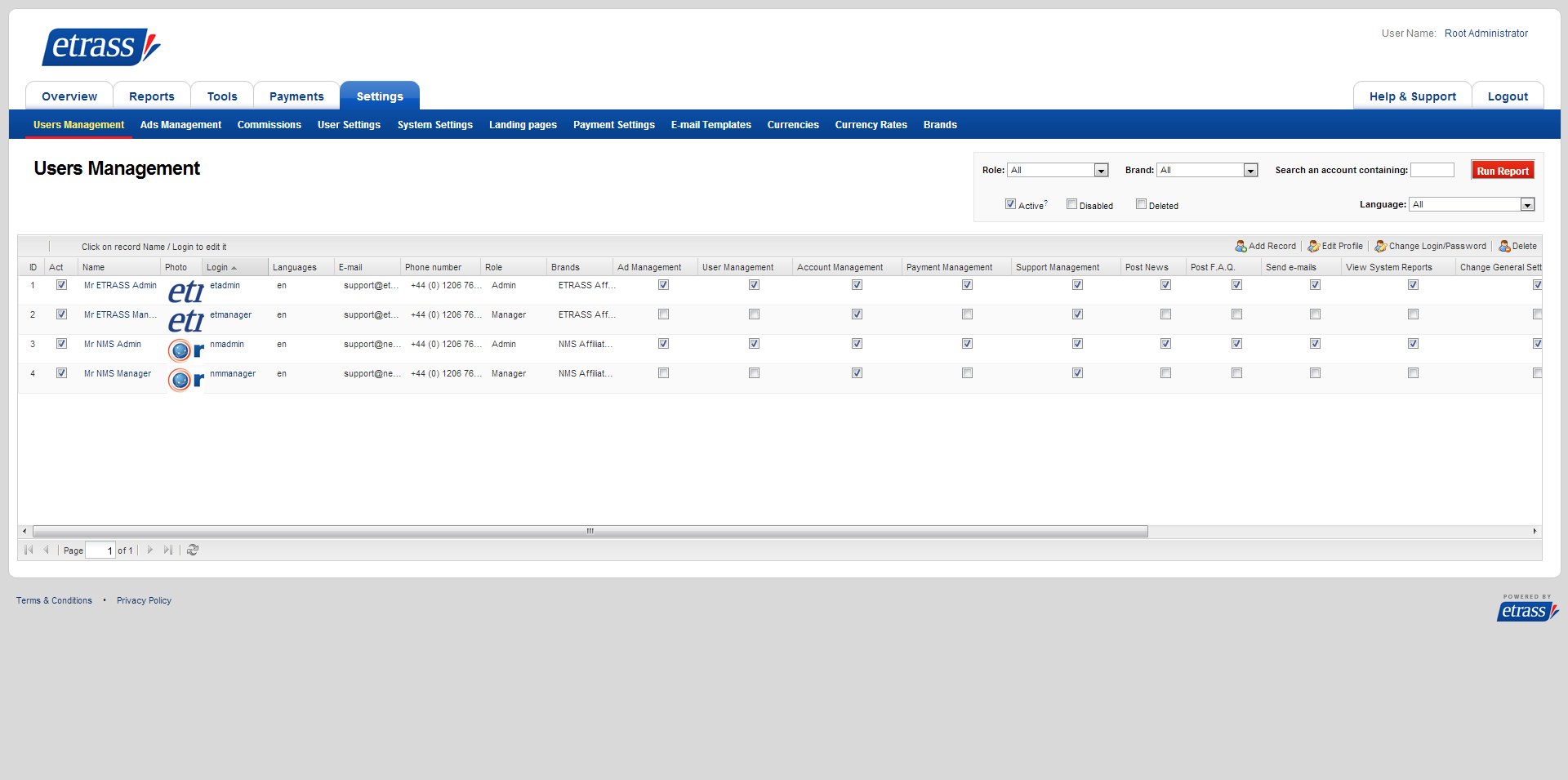Open the Privacy Policy link
Image resolution: width=1568 pixels, height=780 pixels.
pyautogui.click(x=144, y=601)
